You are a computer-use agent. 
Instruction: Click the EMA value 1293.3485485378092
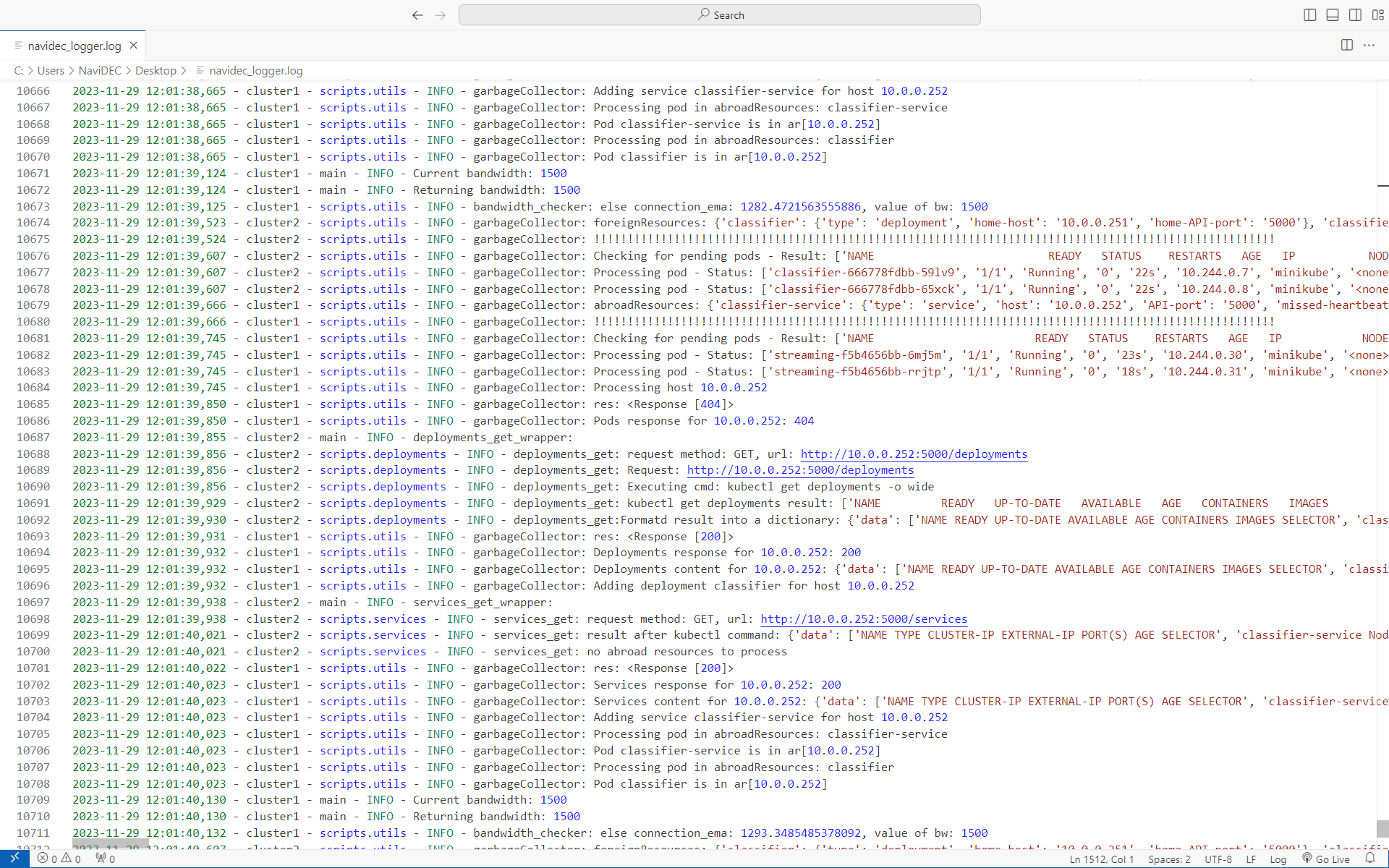801,833
